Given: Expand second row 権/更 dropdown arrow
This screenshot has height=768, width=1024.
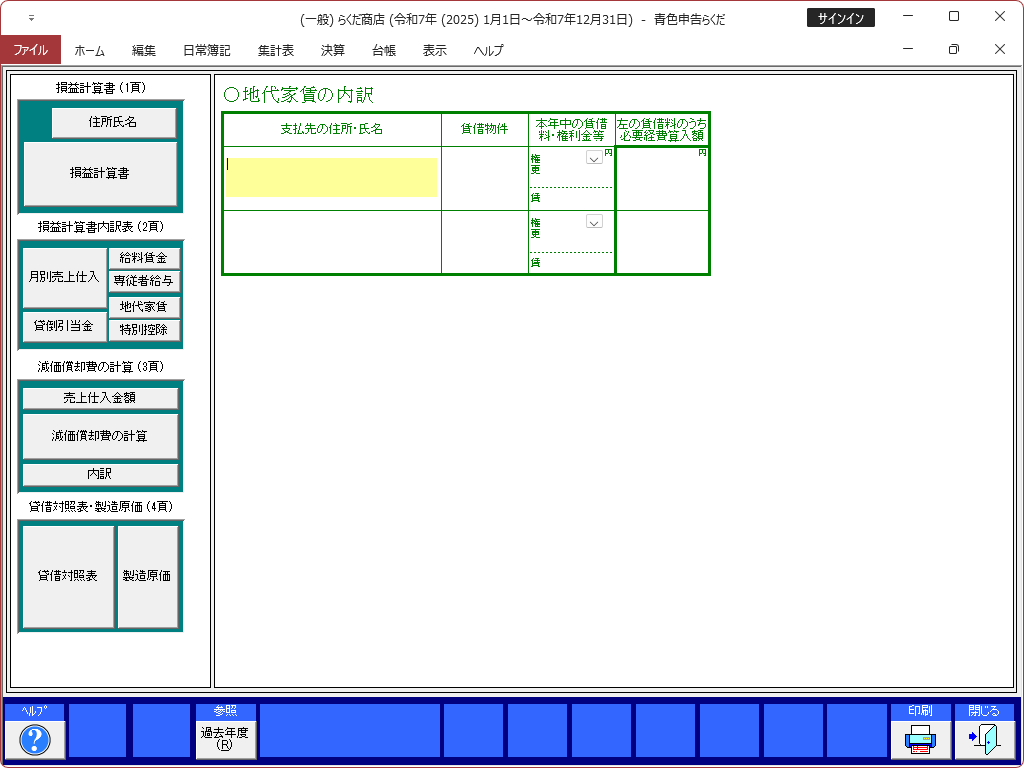Looking at the screenshot, I should (594, 222).
